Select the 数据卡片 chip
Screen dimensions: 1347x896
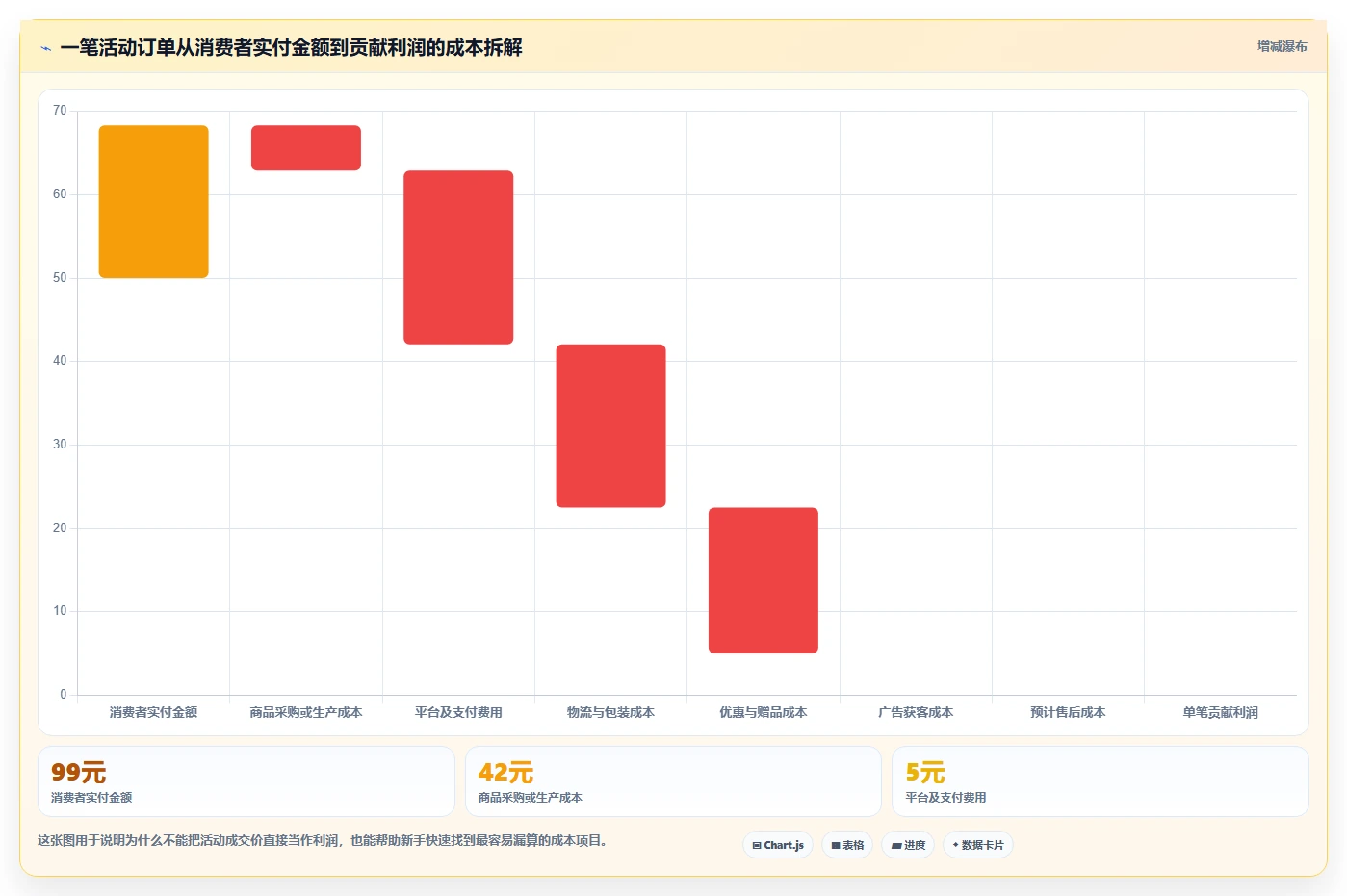tap(978, 845)
